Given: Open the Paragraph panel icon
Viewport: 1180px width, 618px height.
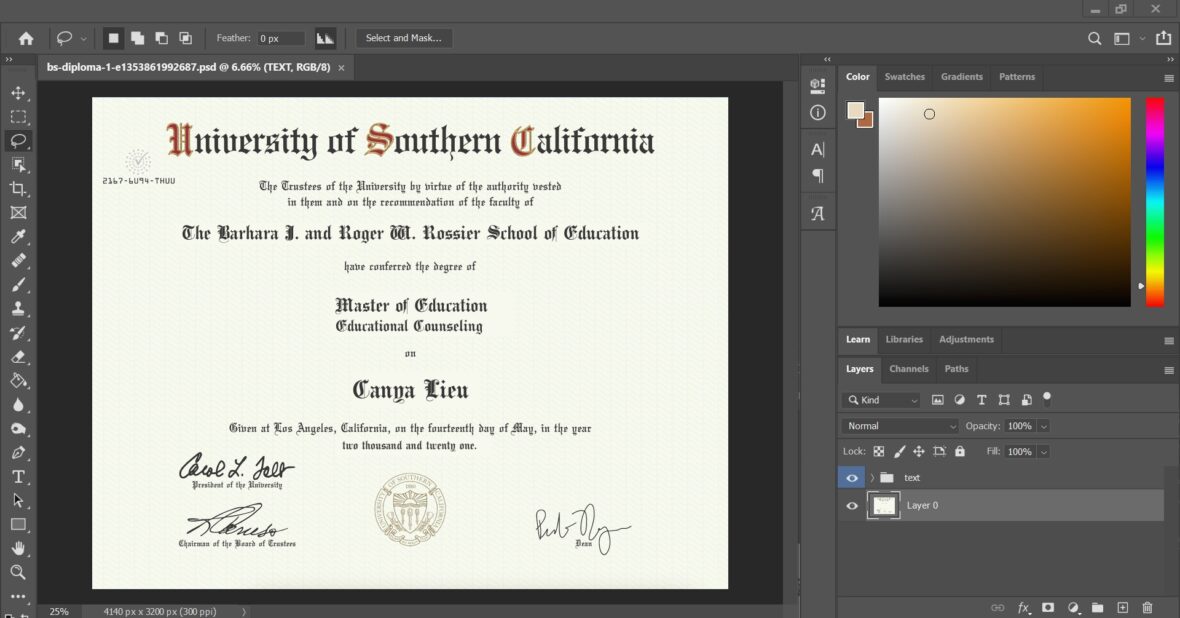Looking at the screenshot, I should [817, 176].
